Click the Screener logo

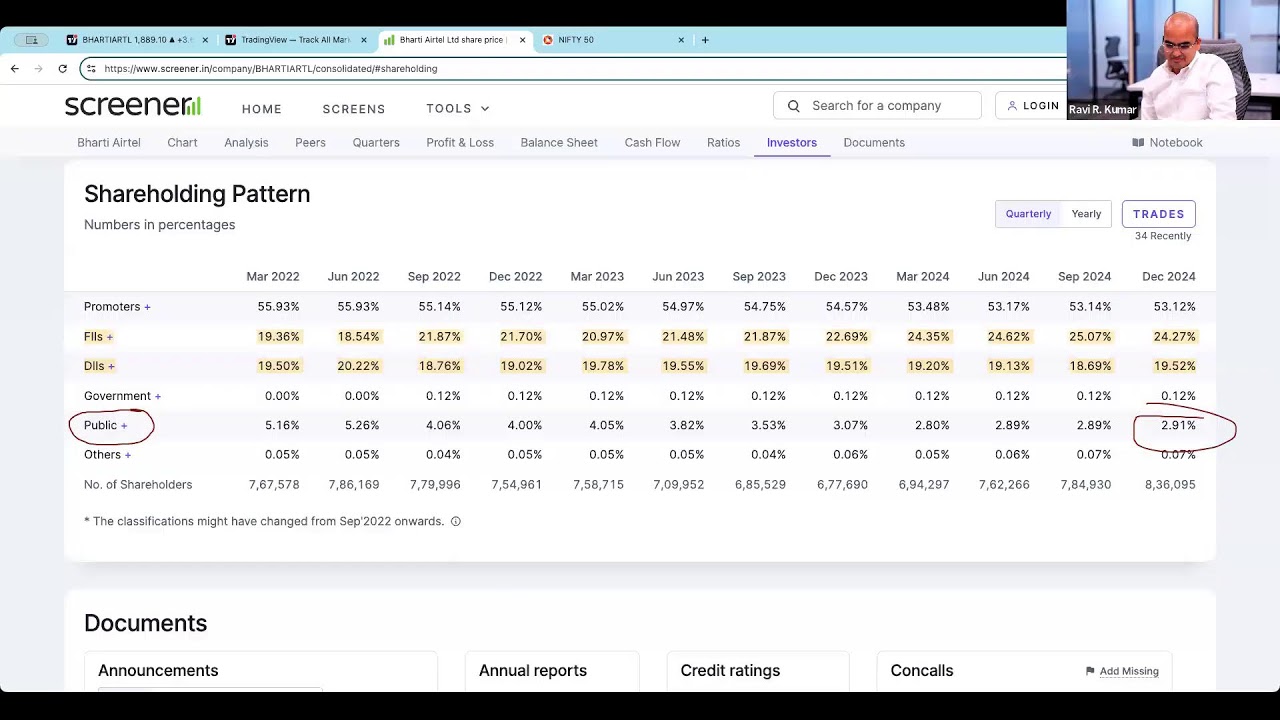133,105
